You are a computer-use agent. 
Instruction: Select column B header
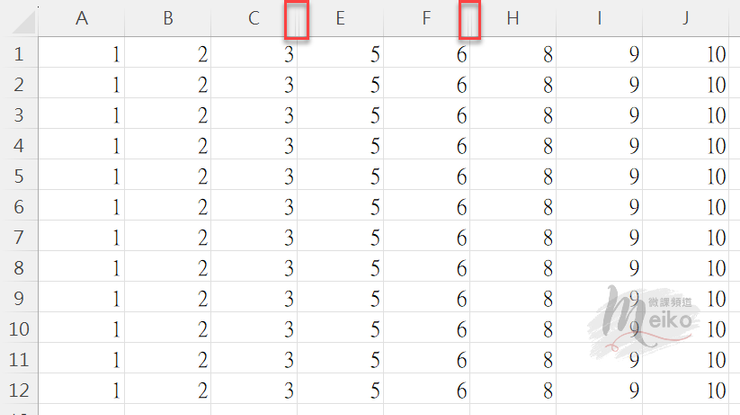pos(168,18)
